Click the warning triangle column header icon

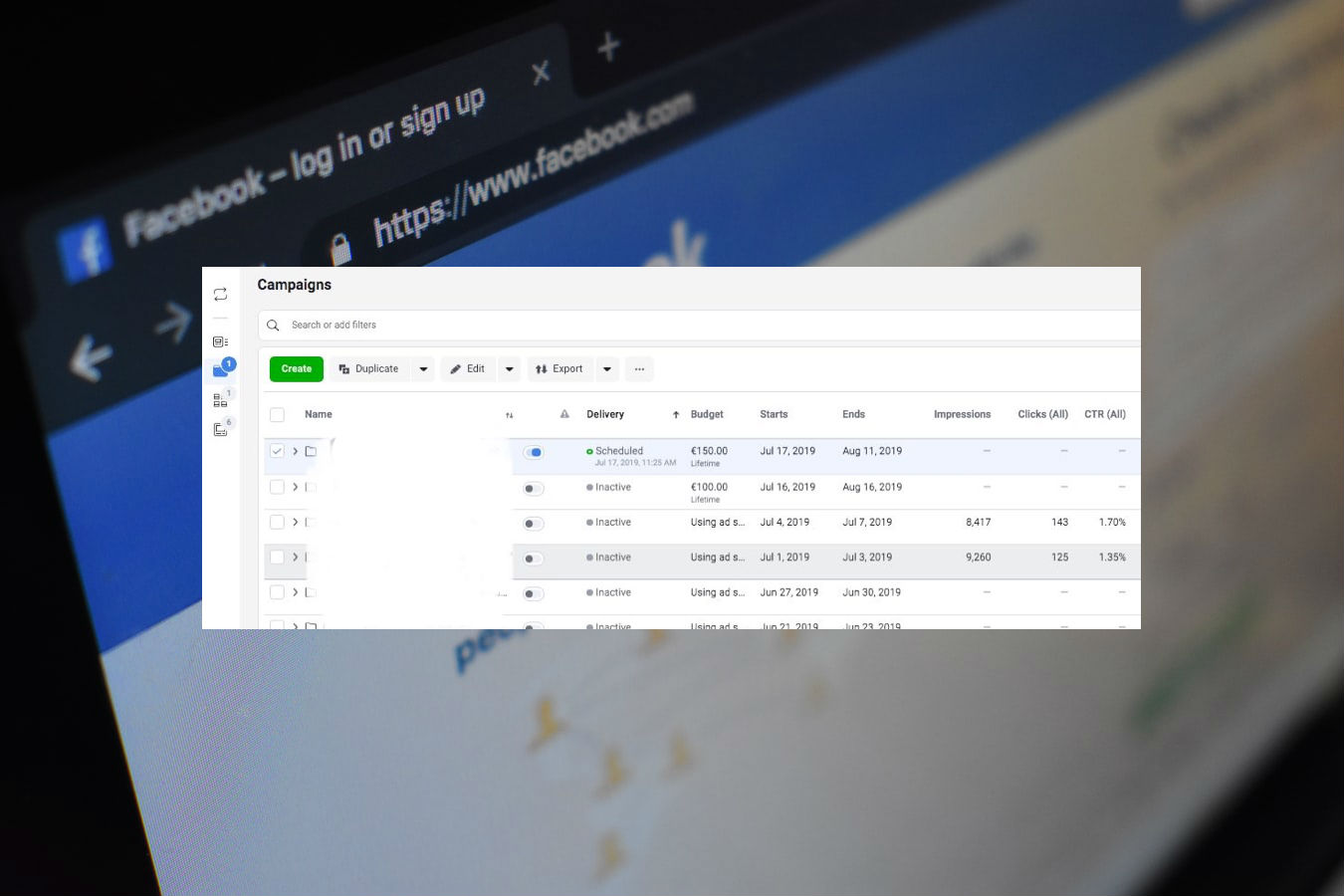point(563,413)
